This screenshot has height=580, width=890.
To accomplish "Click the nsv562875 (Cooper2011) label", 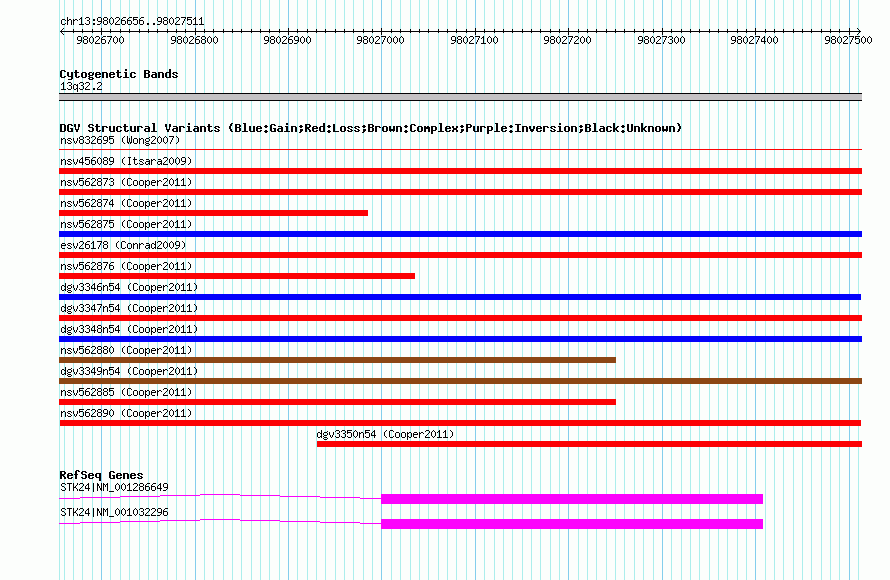I will (x=126, y=224).
